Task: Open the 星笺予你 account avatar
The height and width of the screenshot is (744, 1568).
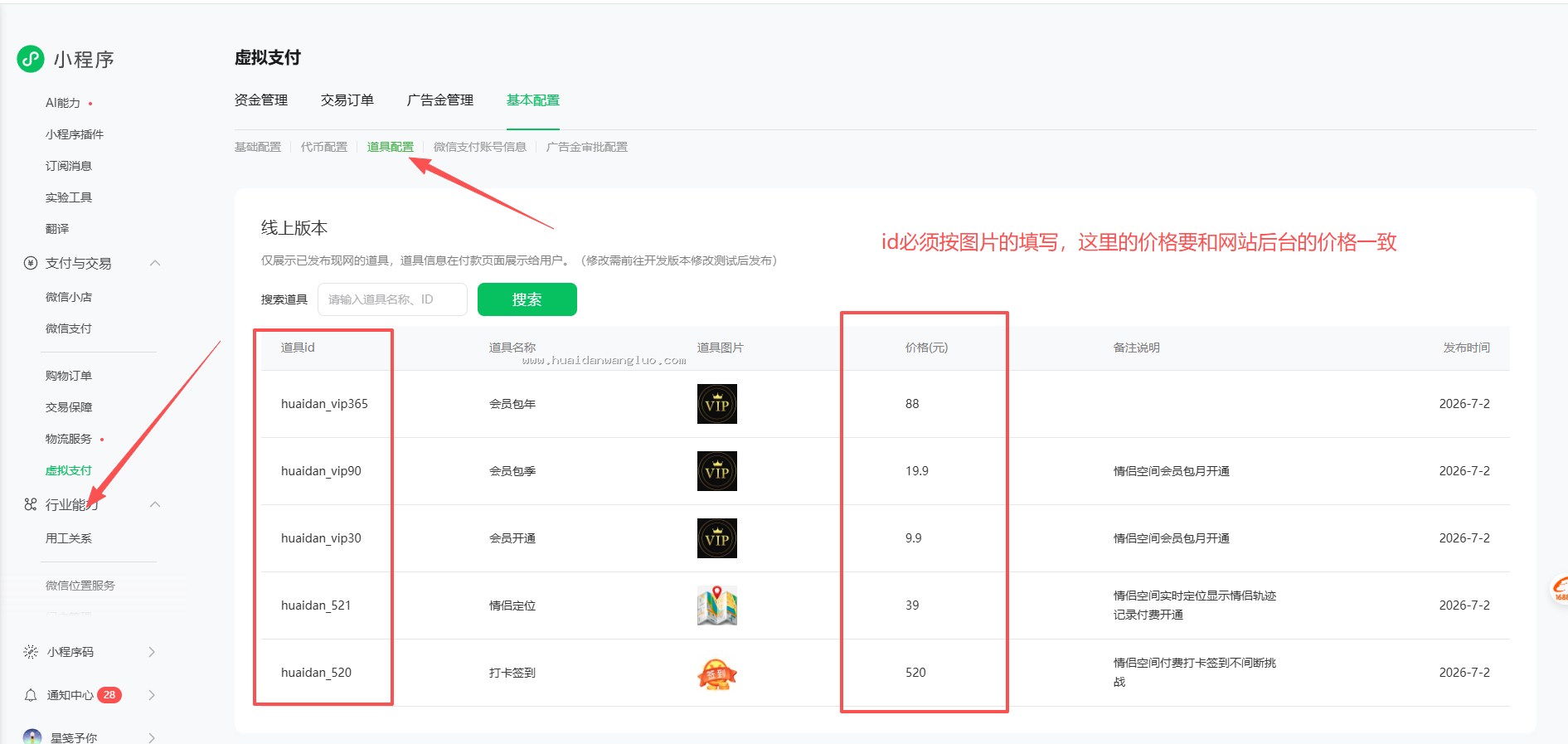Action: (x=32, y=737)
